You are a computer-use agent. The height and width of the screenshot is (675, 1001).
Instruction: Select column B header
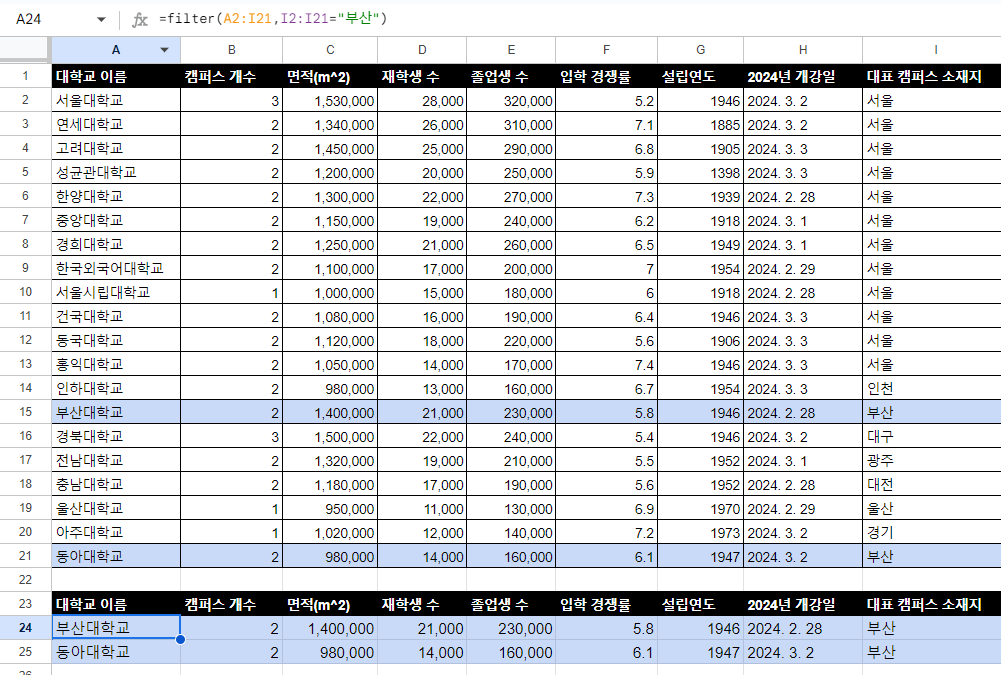tap(232, 50)
